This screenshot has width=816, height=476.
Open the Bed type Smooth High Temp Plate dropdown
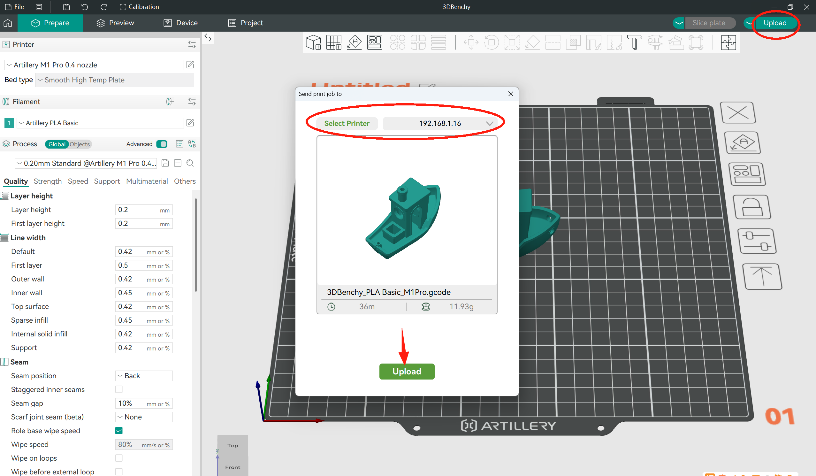click(x=114, y=80)
